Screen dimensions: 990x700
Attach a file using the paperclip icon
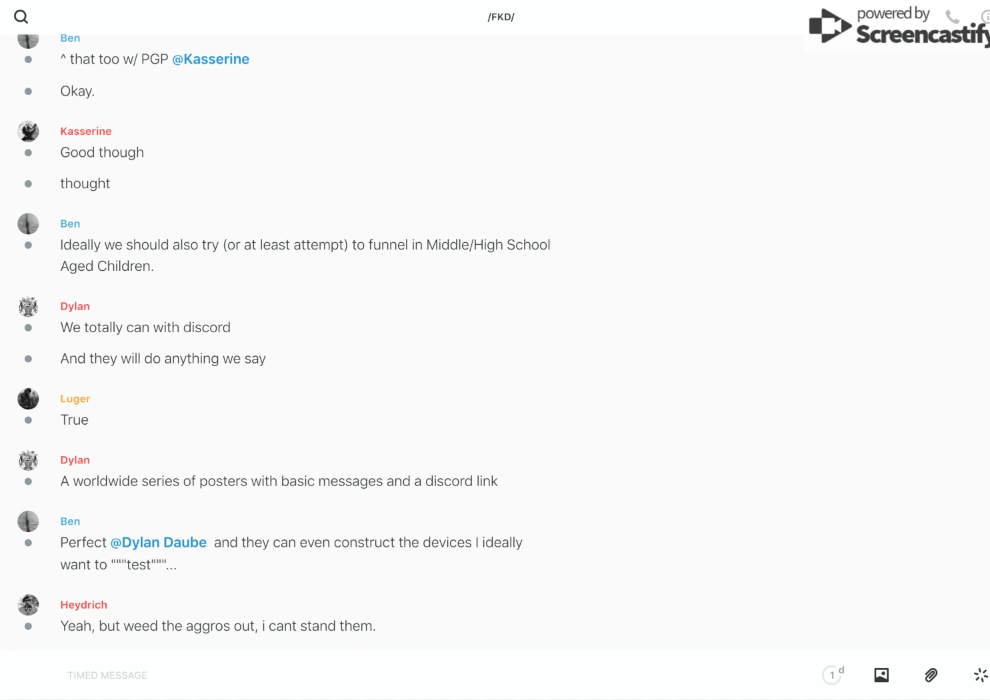(931, 675)
